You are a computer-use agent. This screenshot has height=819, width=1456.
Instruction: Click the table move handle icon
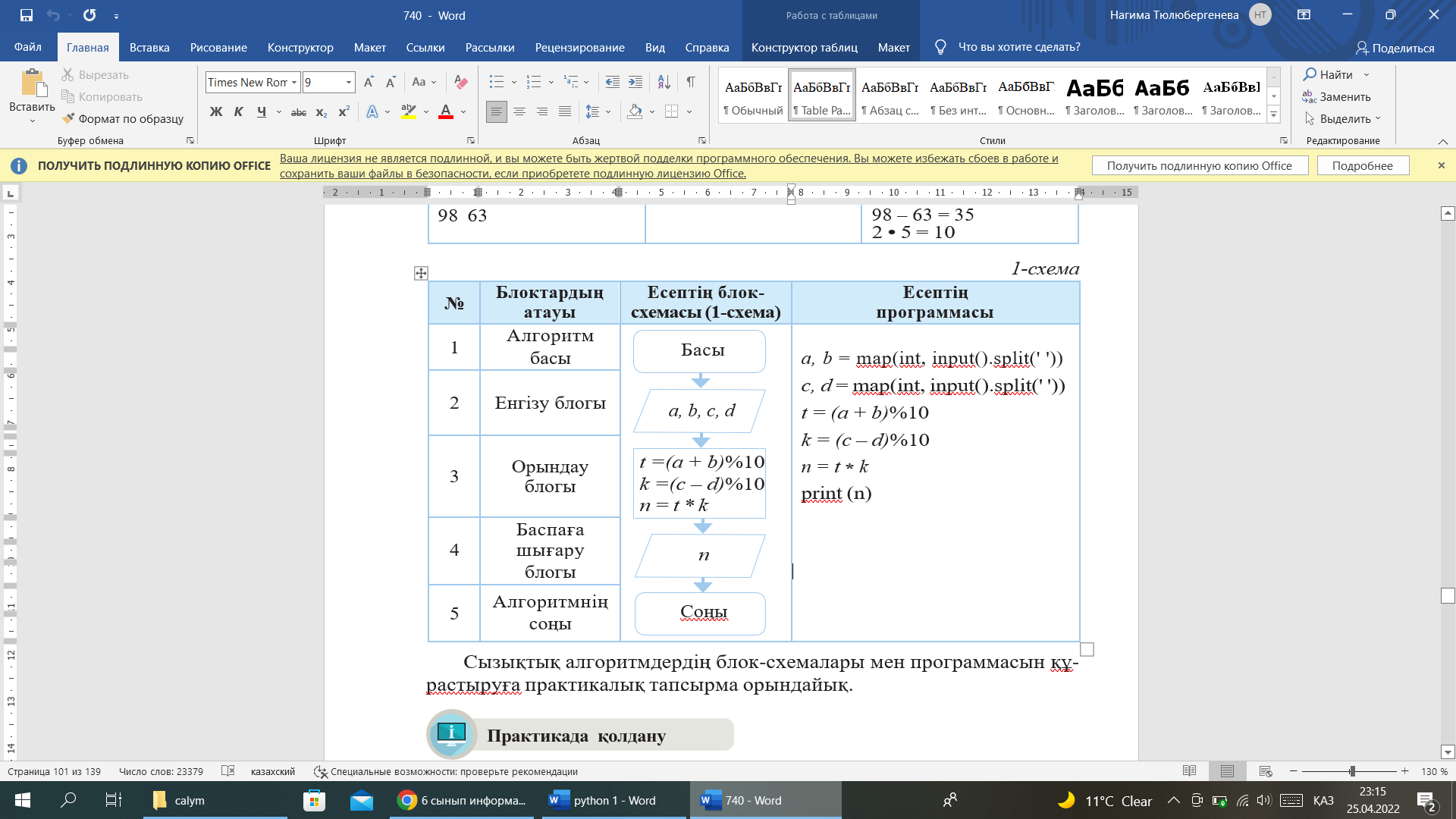421,273
